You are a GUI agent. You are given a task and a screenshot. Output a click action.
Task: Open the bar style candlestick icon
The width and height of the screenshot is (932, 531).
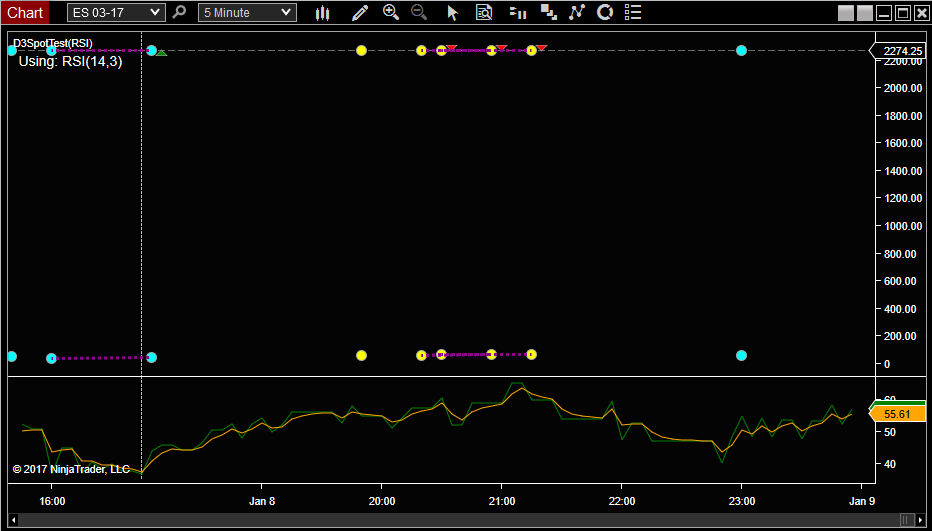(x=322, y=13)
